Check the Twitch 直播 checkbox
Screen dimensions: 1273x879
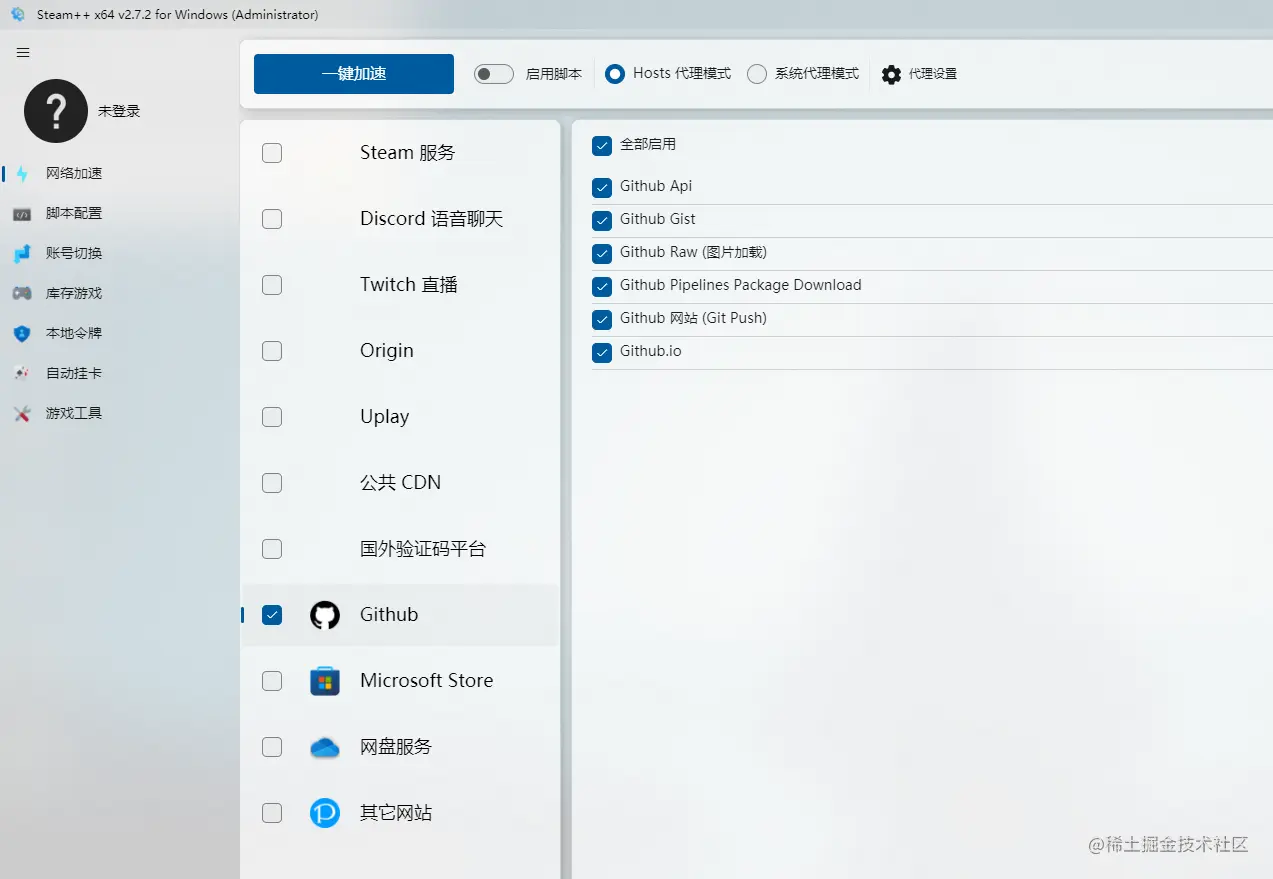(272, 285)
